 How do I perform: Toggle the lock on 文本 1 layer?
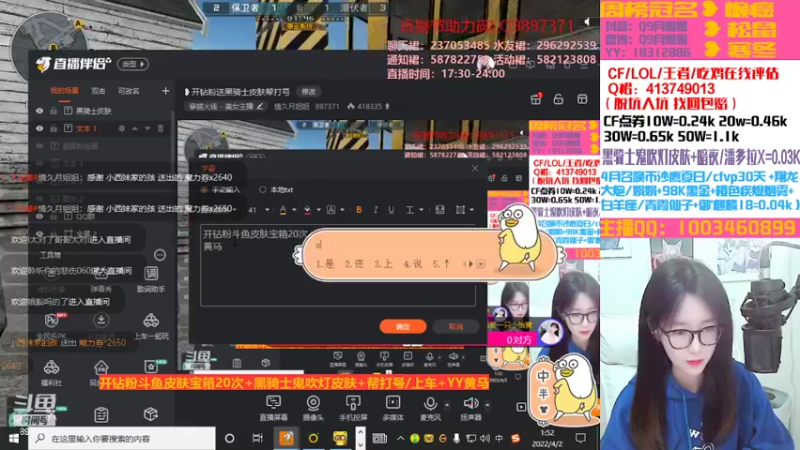tap(53, 129)
